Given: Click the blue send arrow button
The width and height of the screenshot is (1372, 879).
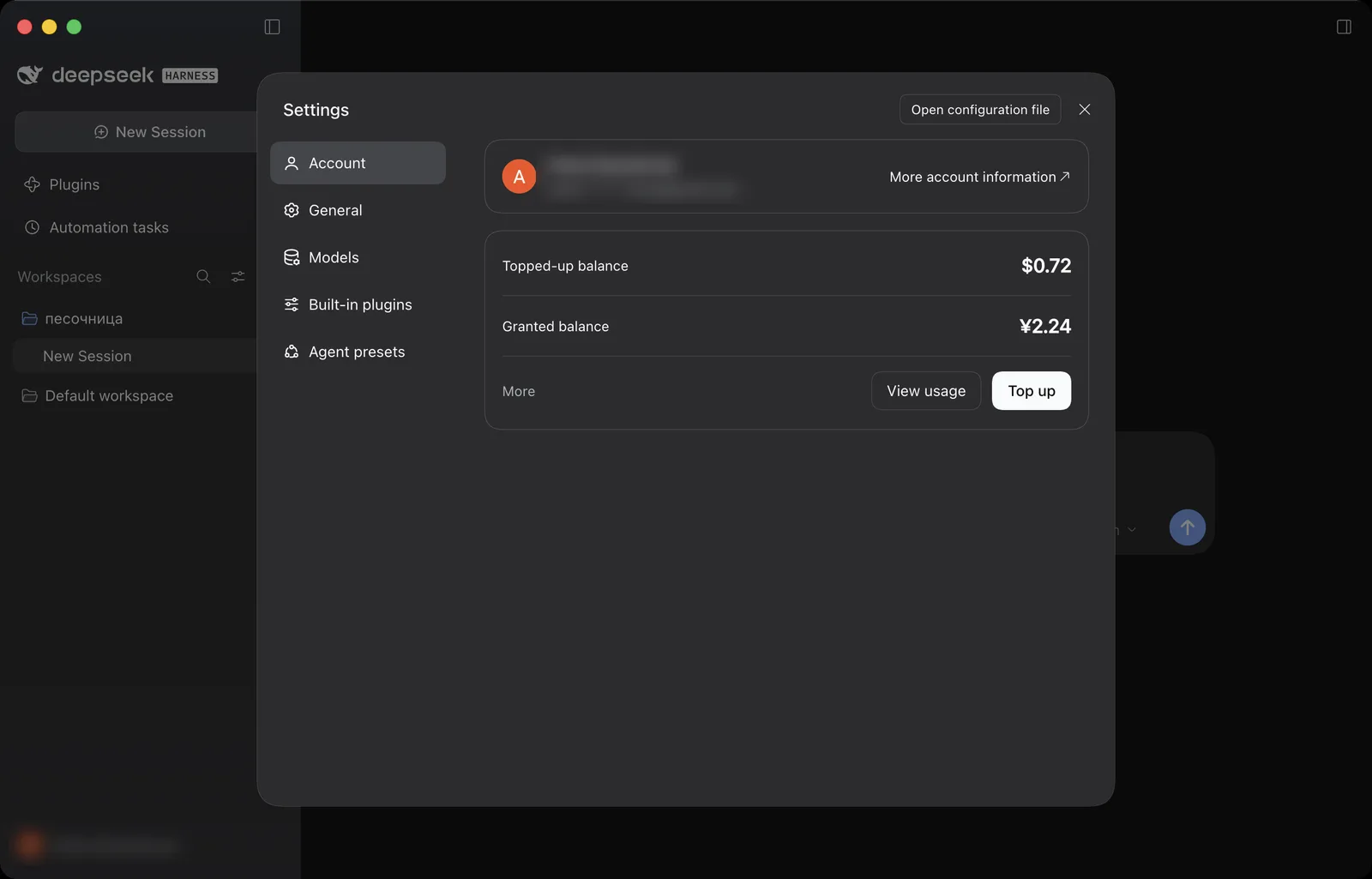Looking at the screenshot, I should pyautogui.click(x=1188, y=527).
